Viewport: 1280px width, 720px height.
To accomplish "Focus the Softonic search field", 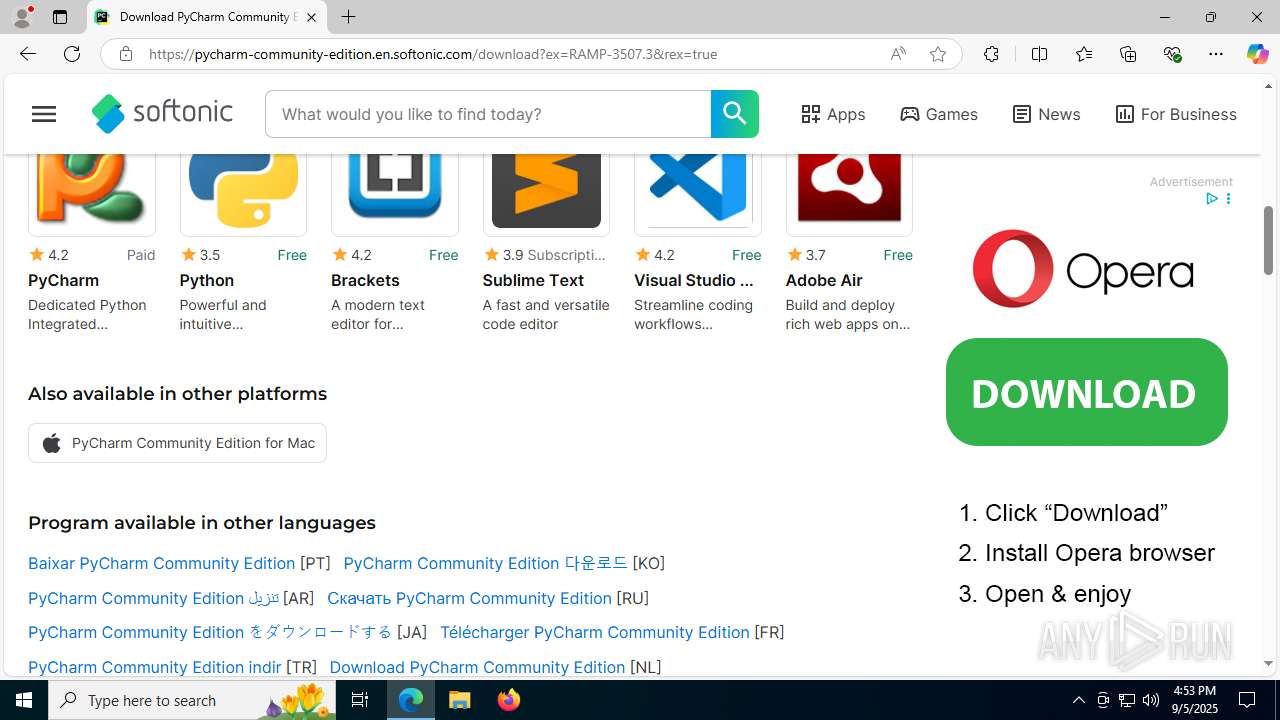I will click(488, 114).
